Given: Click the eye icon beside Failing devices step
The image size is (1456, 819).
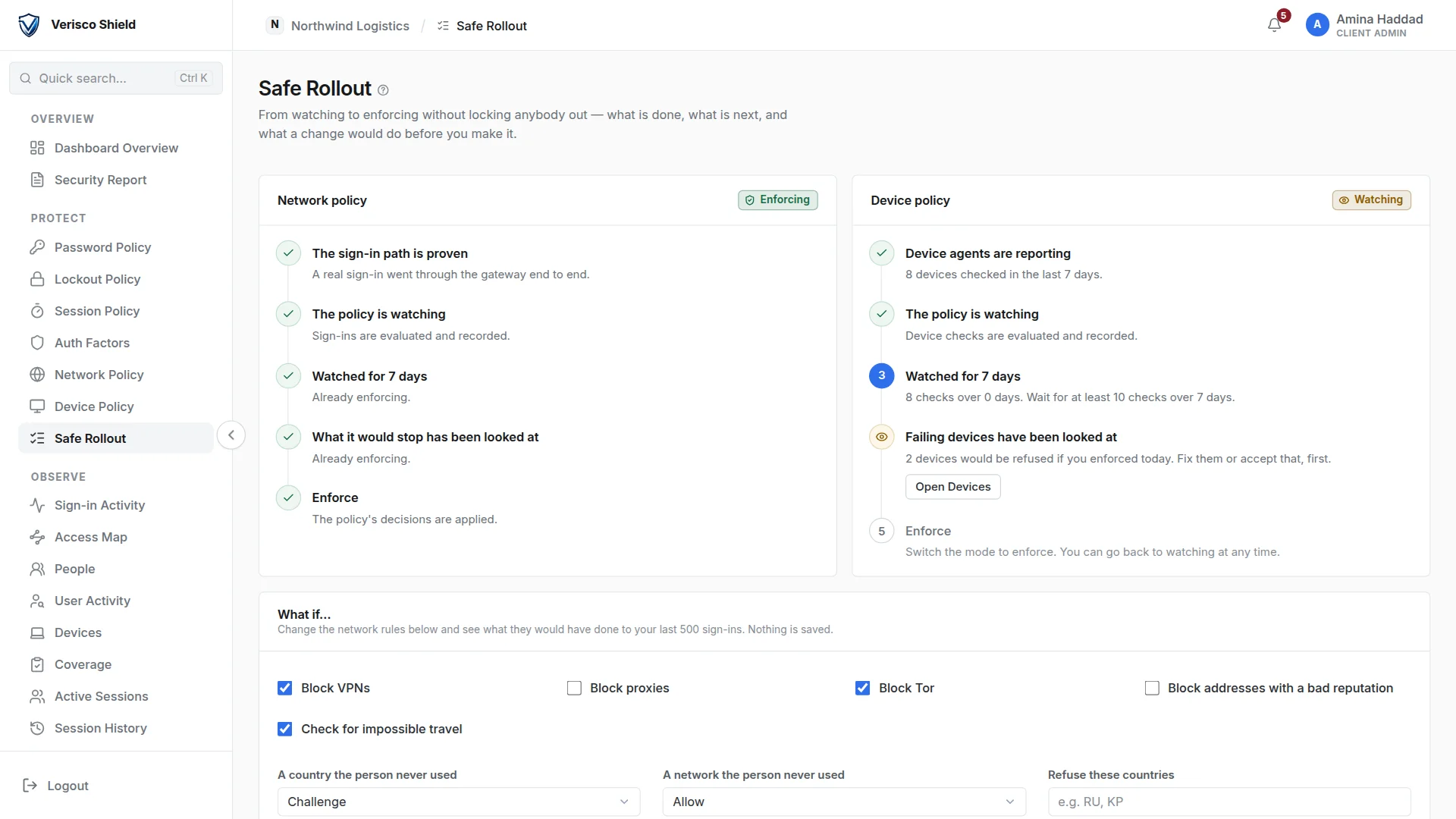Looking at the screenshot, I should coord(881,437).
